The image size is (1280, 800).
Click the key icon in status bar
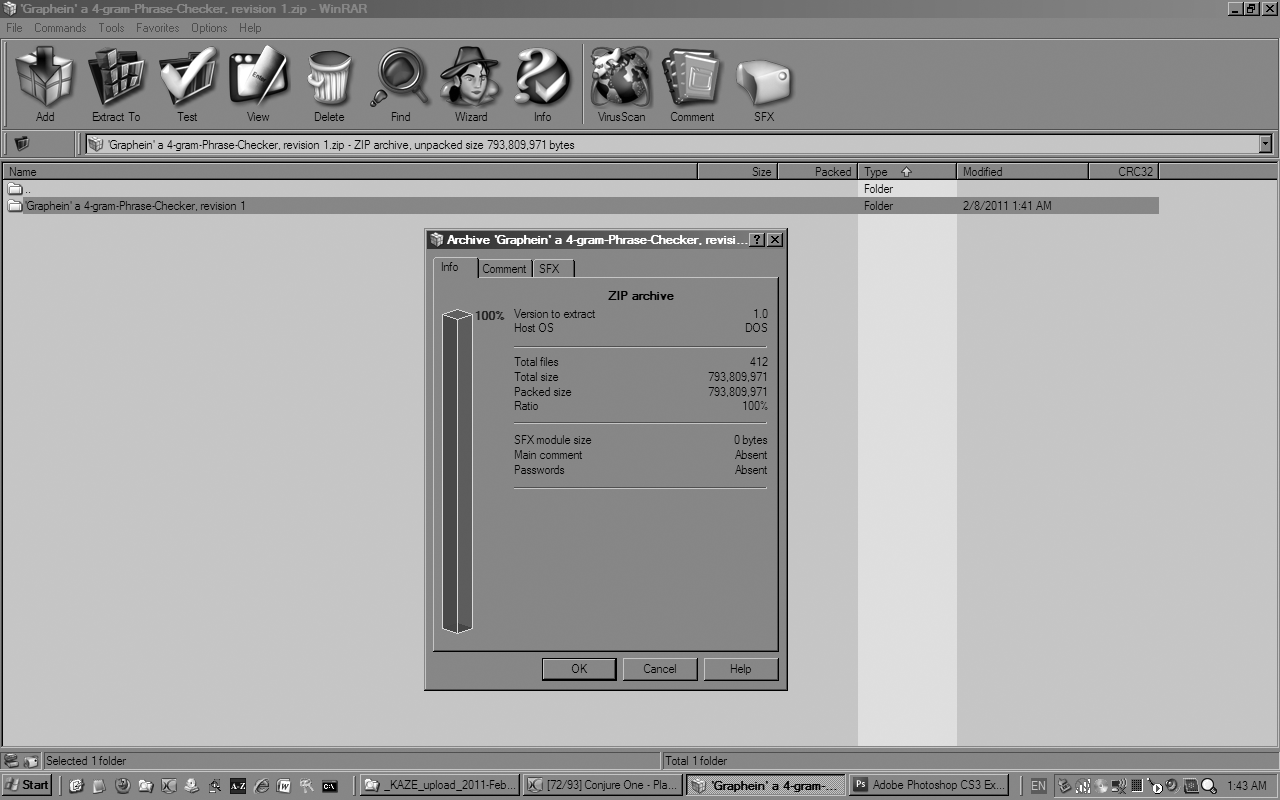[31, 761]
